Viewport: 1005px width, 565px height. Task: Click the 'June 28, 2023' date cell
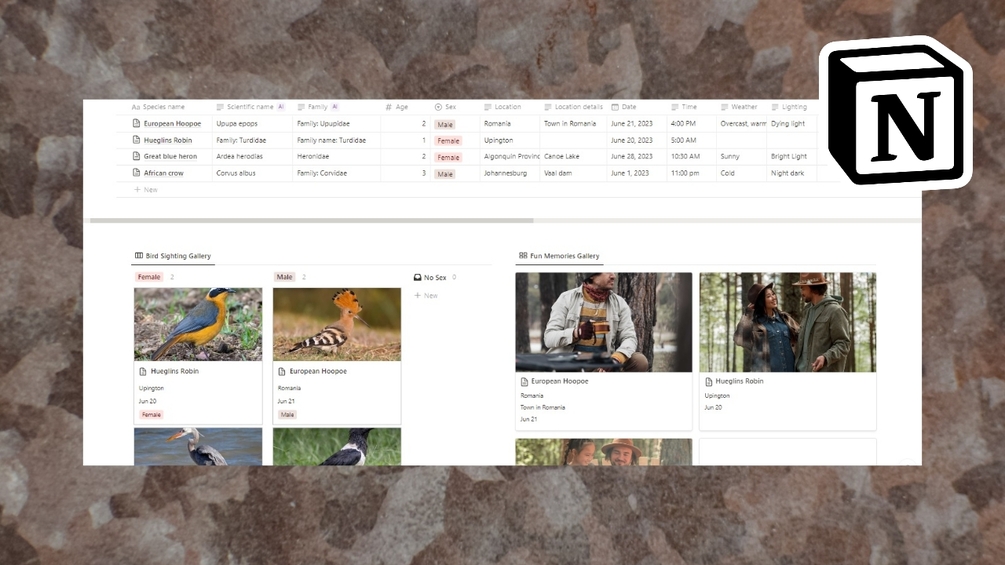636,156
